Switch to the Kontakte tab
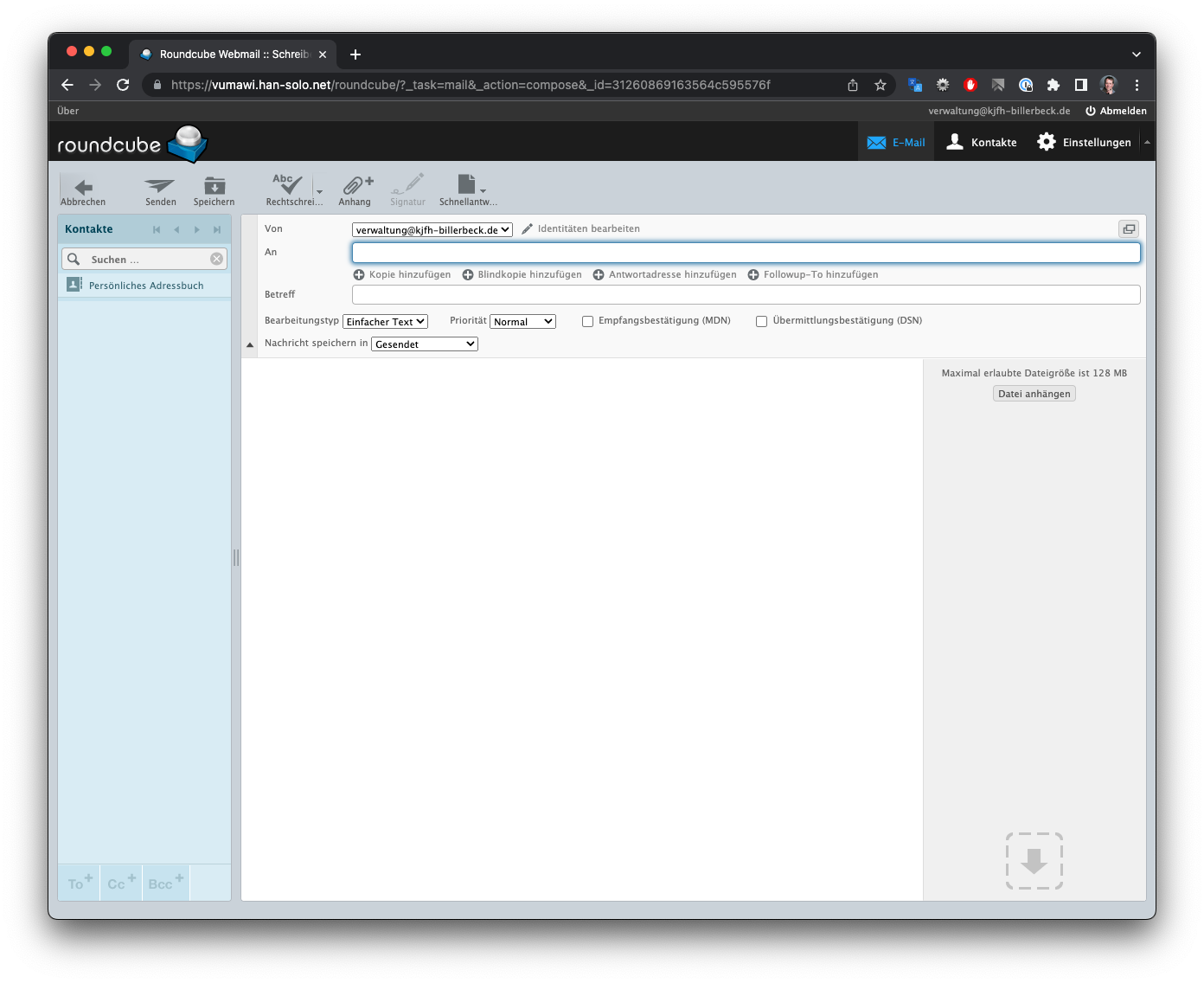1204x983 pixels. click(x=982, y=143)
